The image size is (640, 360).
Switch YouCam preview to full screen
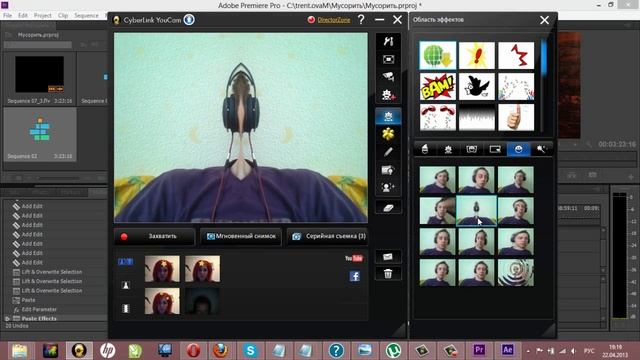tap(388, 60)
